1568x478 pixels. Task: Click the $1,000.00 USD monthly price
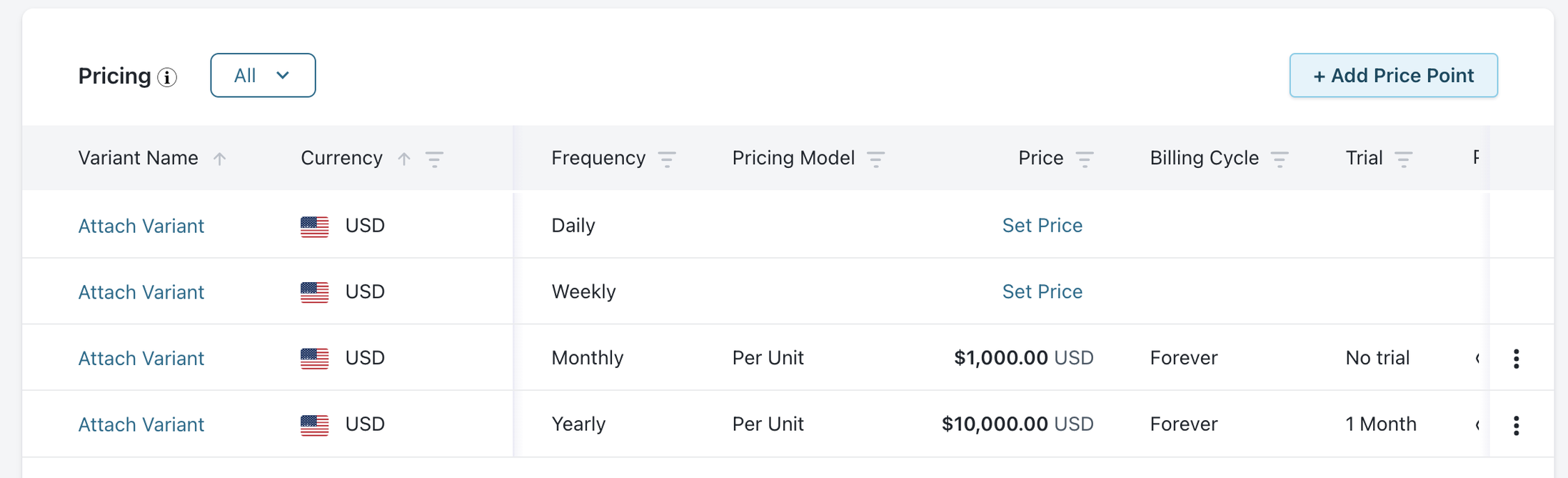[1023, 358]
